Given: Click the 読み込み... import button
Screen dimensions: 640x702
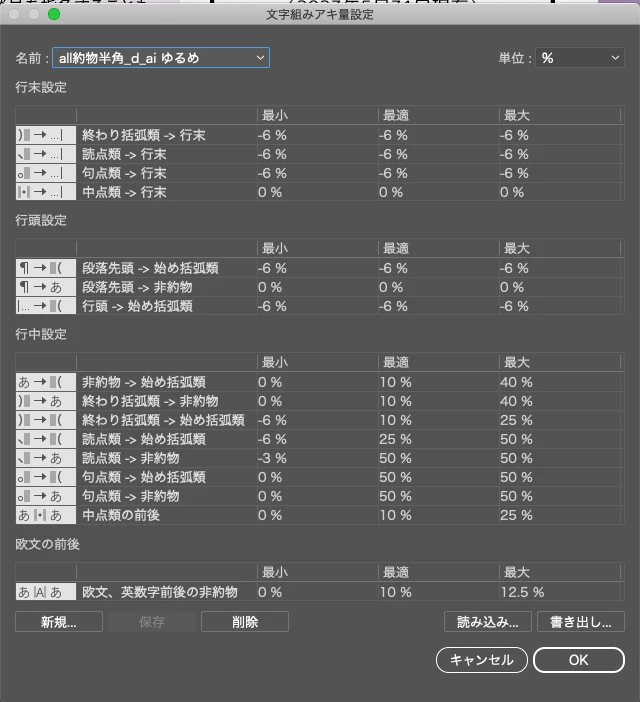Looking at the screenshot, I should (488, 622).
